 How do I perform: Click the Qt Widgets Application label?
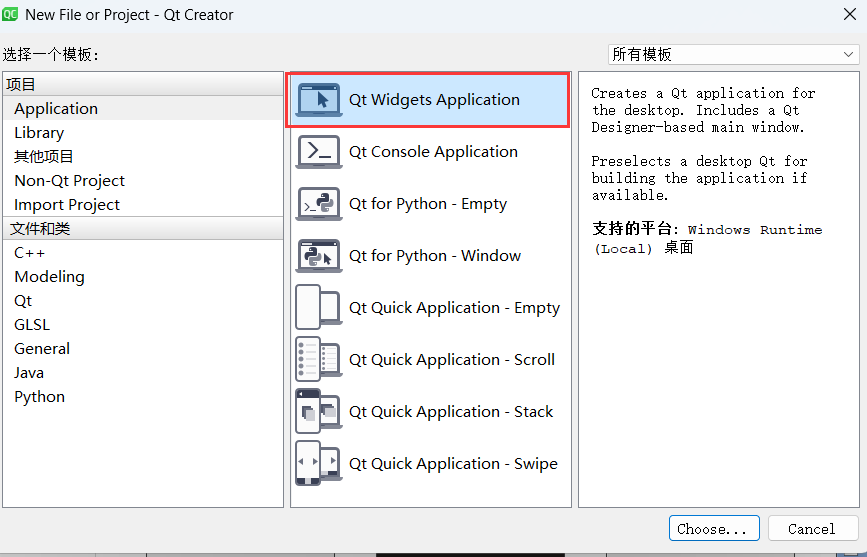pyautogui.click(x=434, y=100)
